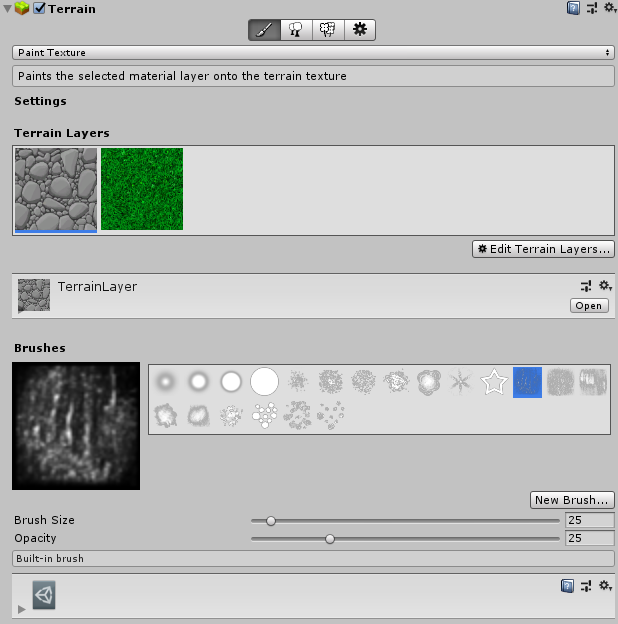Open TerrainLayer gear settings menu
This screenshot has height=624, width=618.
click(x=606, y=286)
